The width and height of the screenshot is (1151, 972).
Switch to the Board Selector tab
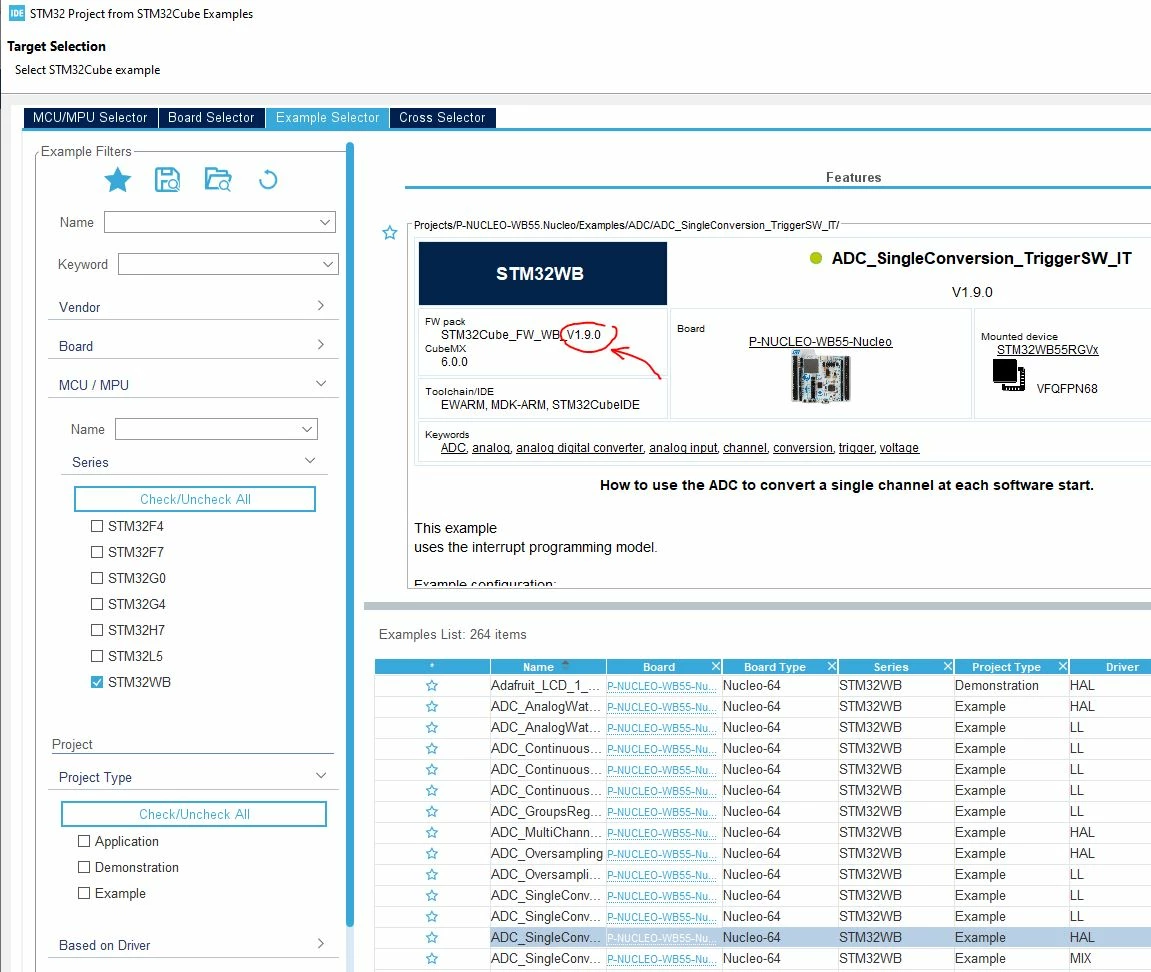pyautogui.click(x=211, y=117)
